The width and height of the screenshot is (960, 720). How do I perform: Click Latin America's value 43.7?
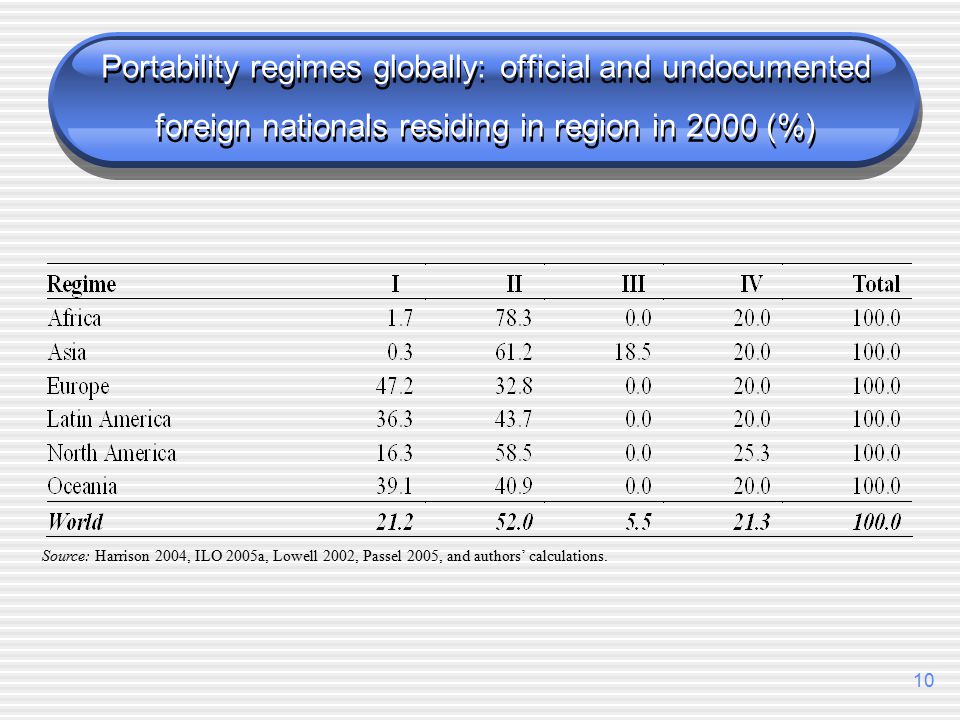point(514,419)
